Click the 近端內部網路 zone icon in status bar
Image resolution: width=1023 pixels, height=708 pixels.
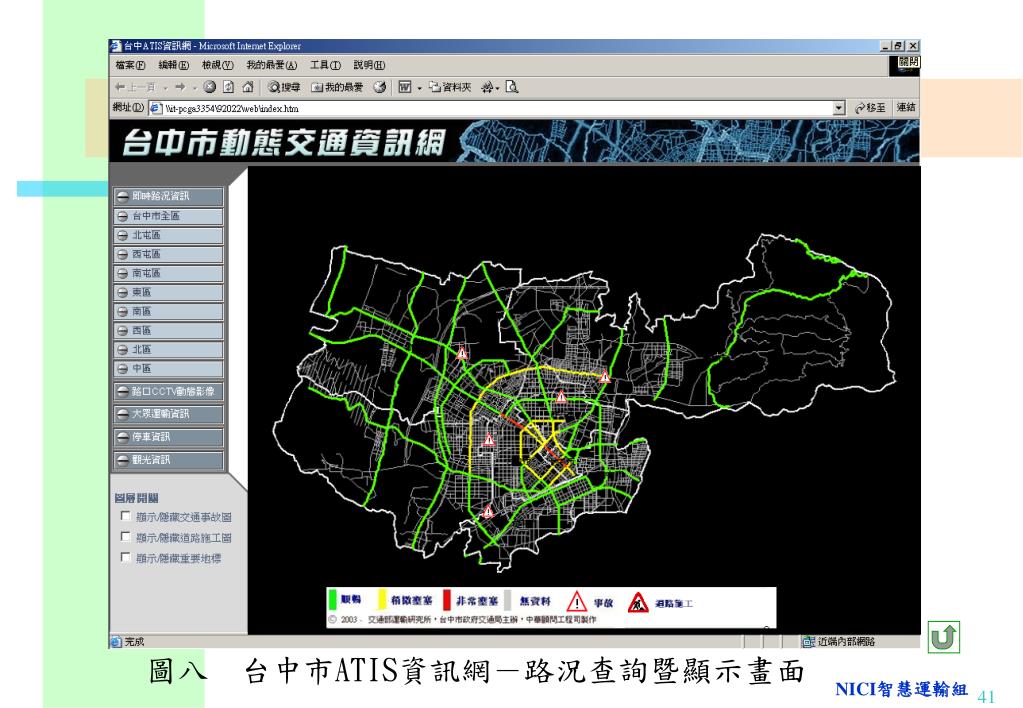(808, 641)
